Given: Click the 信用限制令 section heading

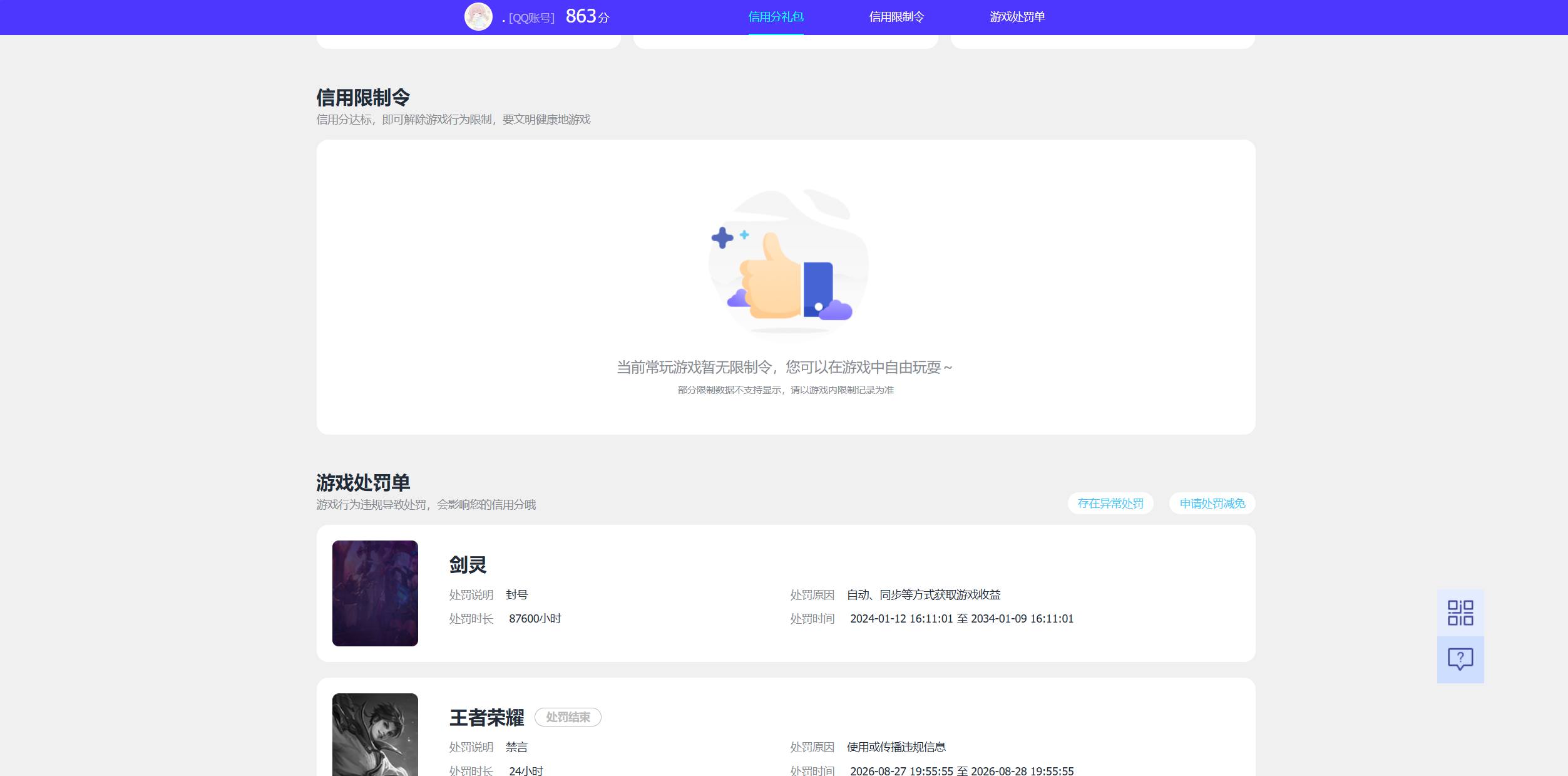Looking at the screenshot, I should click(363, 98).
